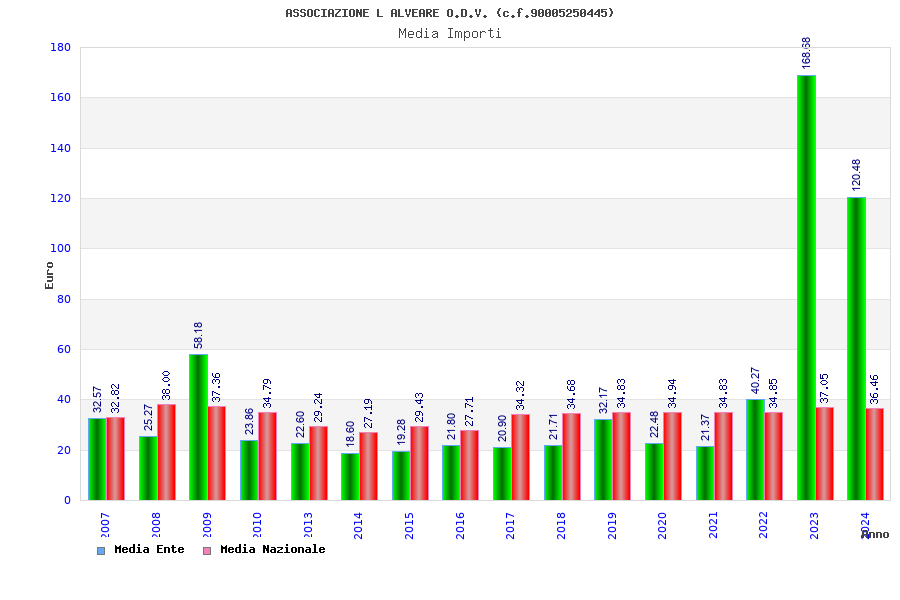This screenshot has height=600, width=900.
Task: Click the blue Media Ente legend swatch
Action: (x=101, y=551)
